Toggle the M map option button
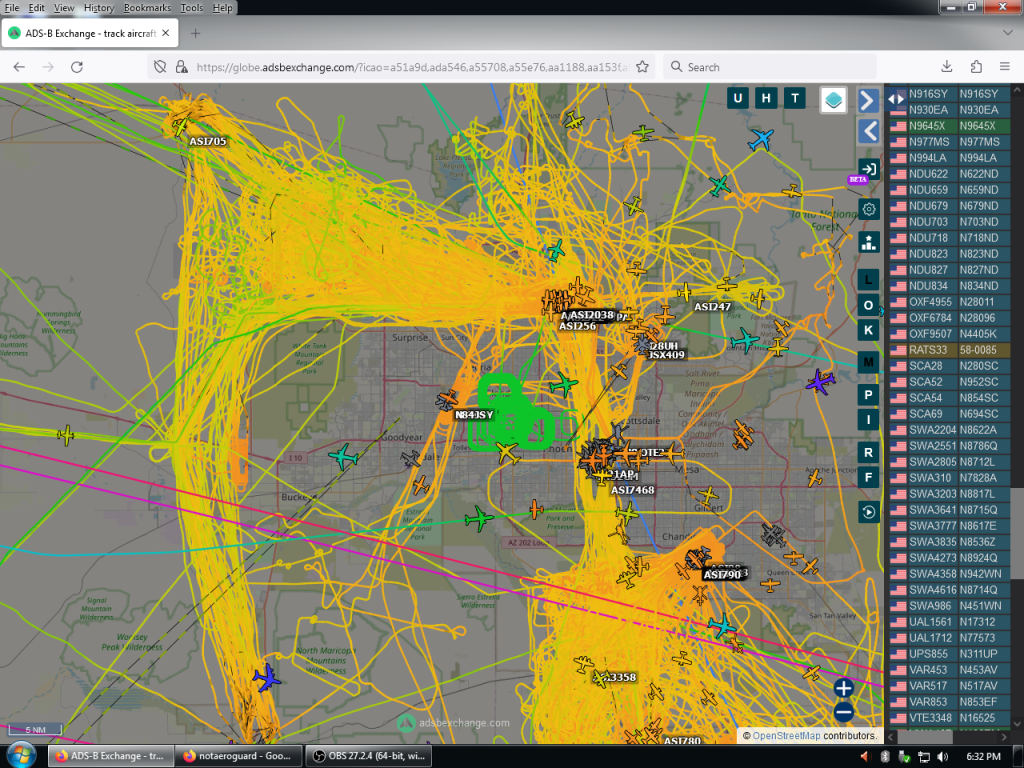Screen dimensions: 1024x768 (x=869, y=362)
